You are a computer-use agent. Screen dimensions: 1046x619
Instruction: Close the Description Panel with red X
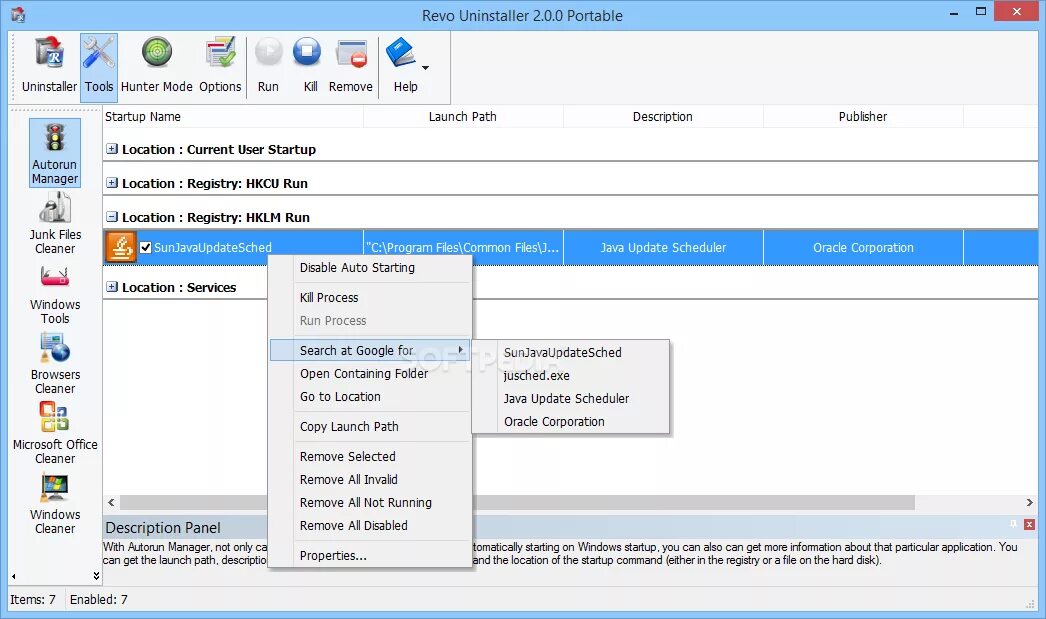(1029, 525)
